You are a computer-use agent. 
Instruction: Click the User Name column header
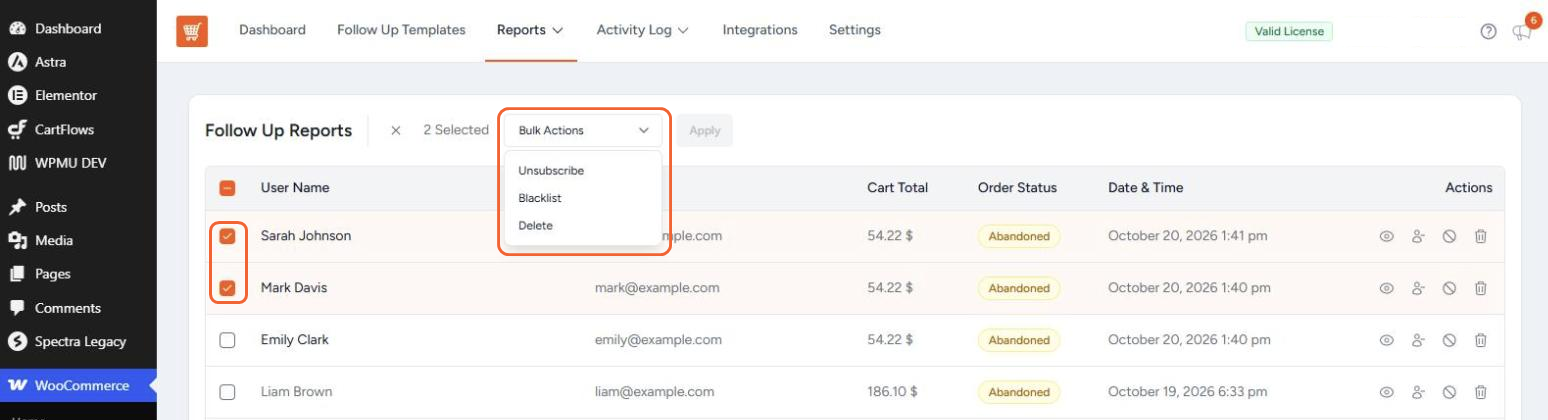pos(295,188)
